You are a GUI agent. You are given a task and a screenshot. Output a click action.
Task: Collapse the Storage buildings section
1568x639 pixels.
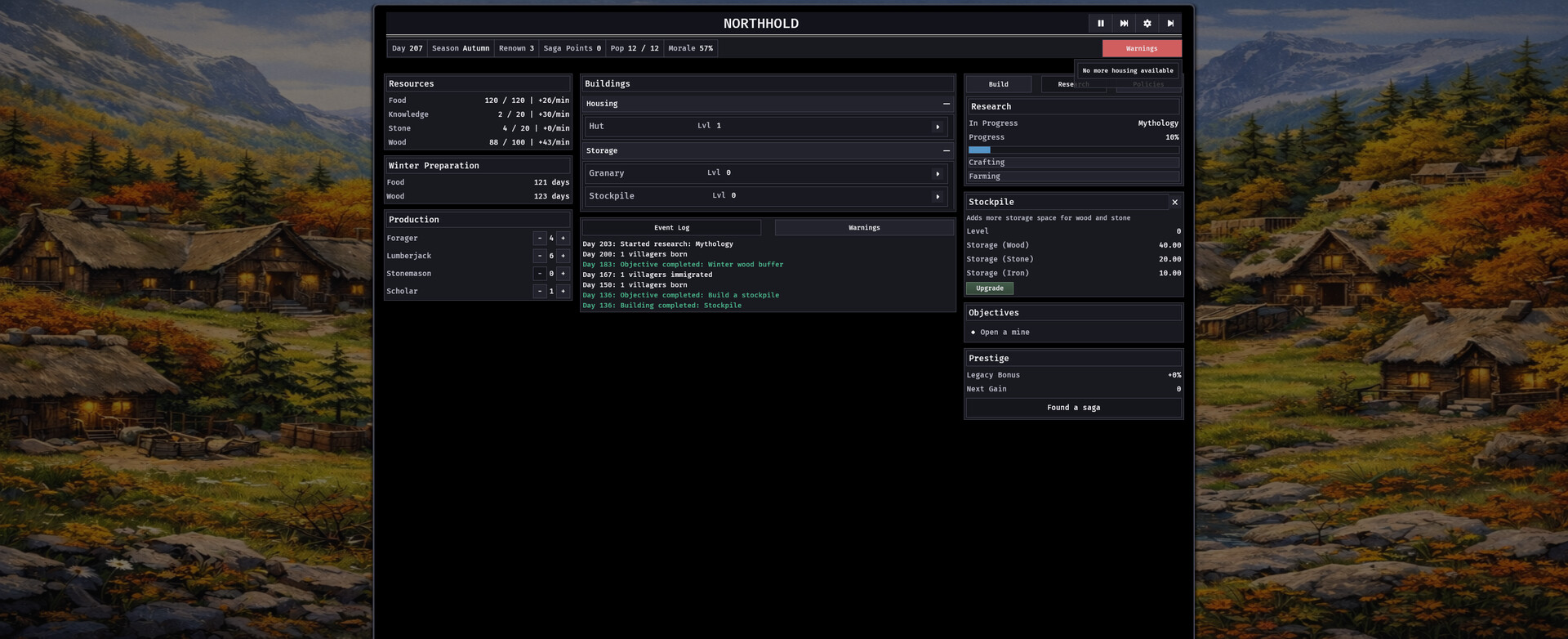pos(946,151)
